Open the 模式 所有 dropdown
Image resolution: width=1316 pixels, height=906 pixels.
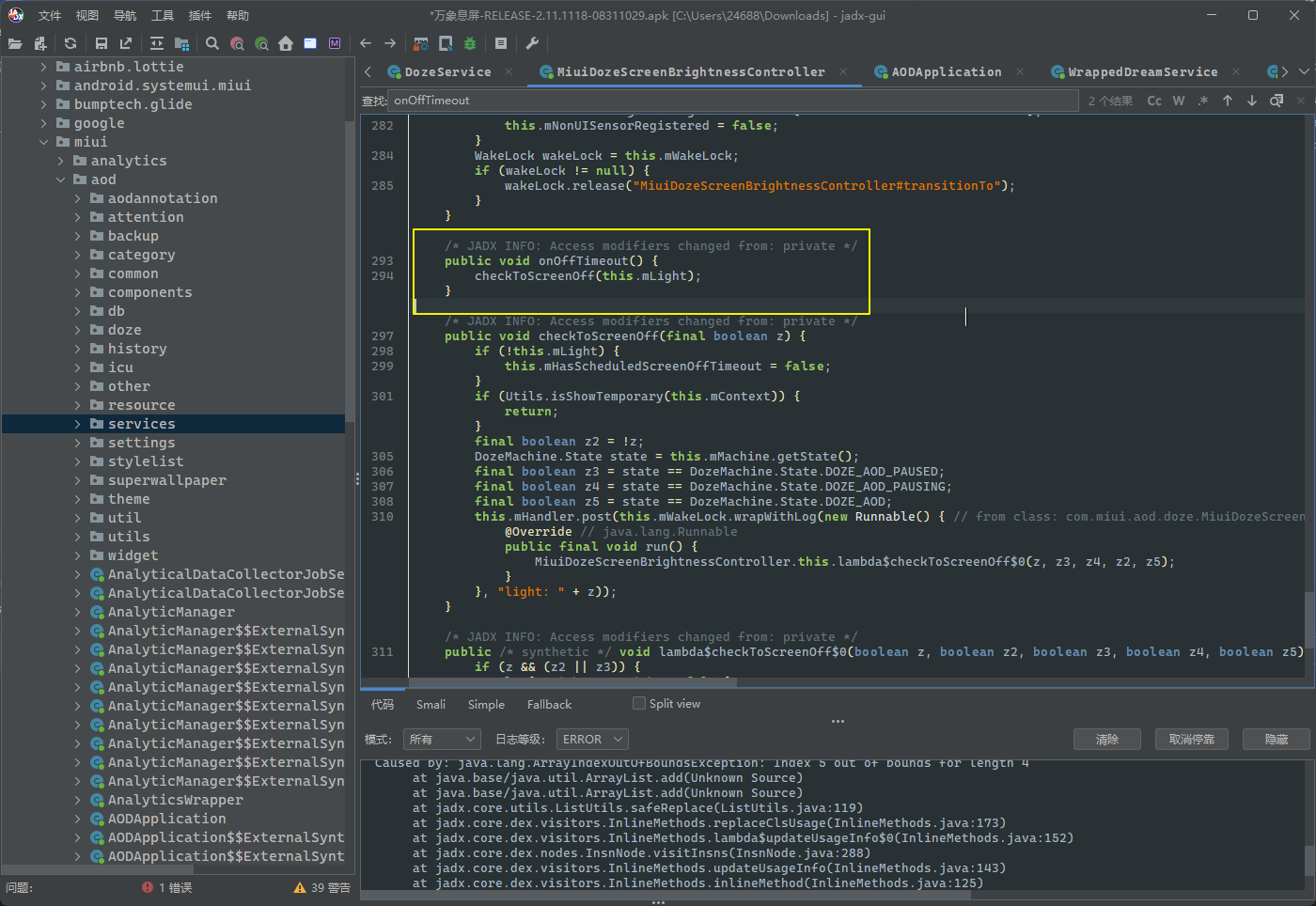(x=442, y=739)
